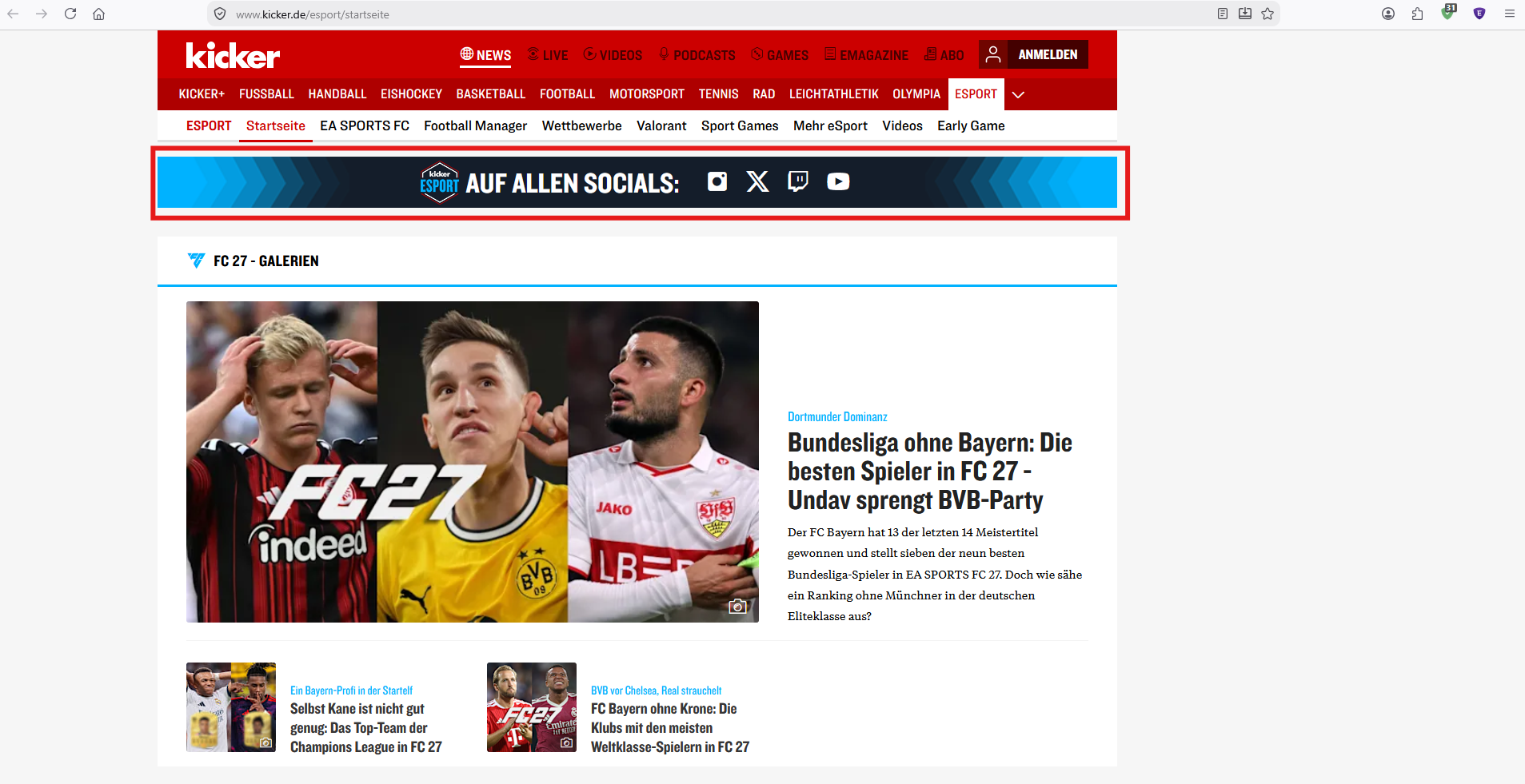Open the Firefox account icon
The width and height of the screenshot is (1525, 784).
1388,14
